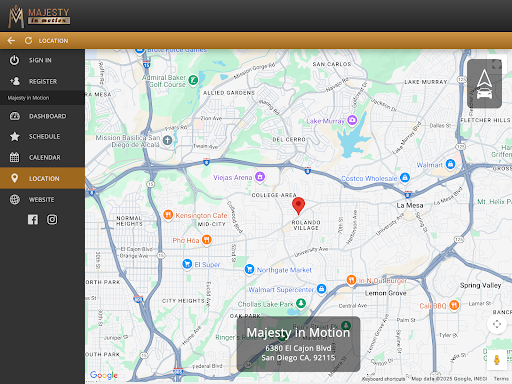Viewport: 512px width, 384px height.
Task: Open the Sign In menu item
Action: pyautogui.click(x=42, y=60)
